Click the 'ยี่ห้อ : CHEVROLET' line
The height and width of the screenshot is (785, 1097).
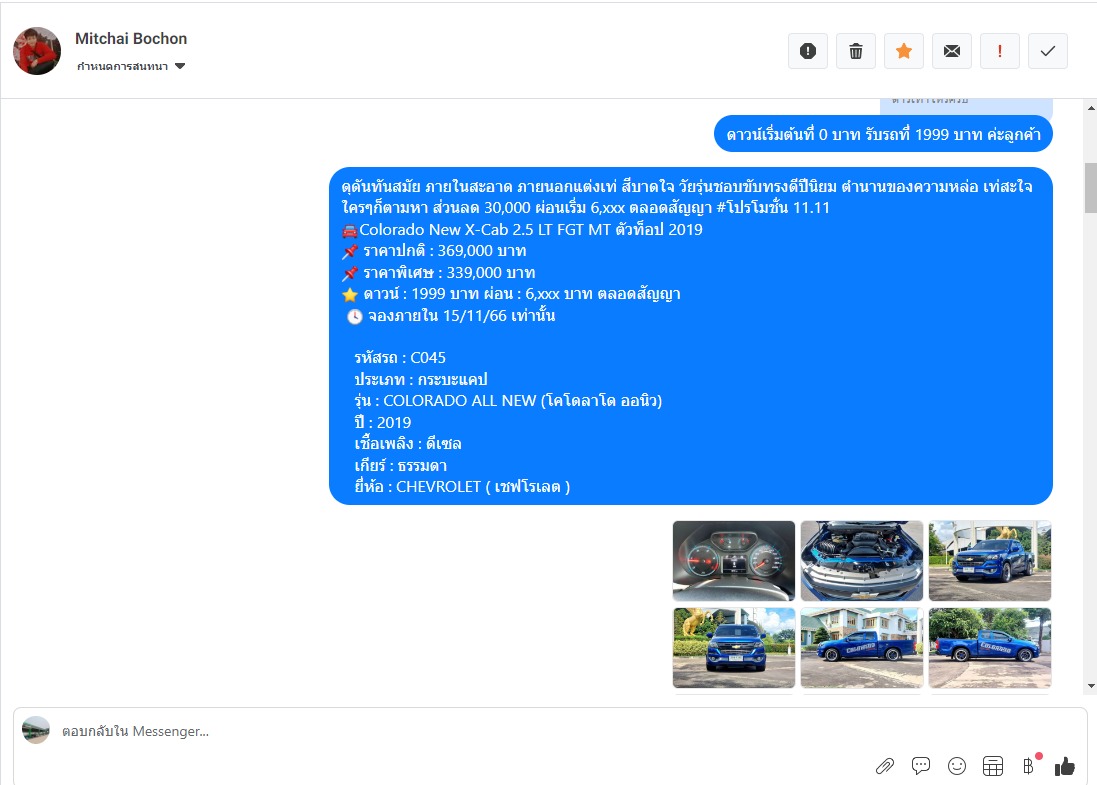pyautogui.click(x=462, y=487)
